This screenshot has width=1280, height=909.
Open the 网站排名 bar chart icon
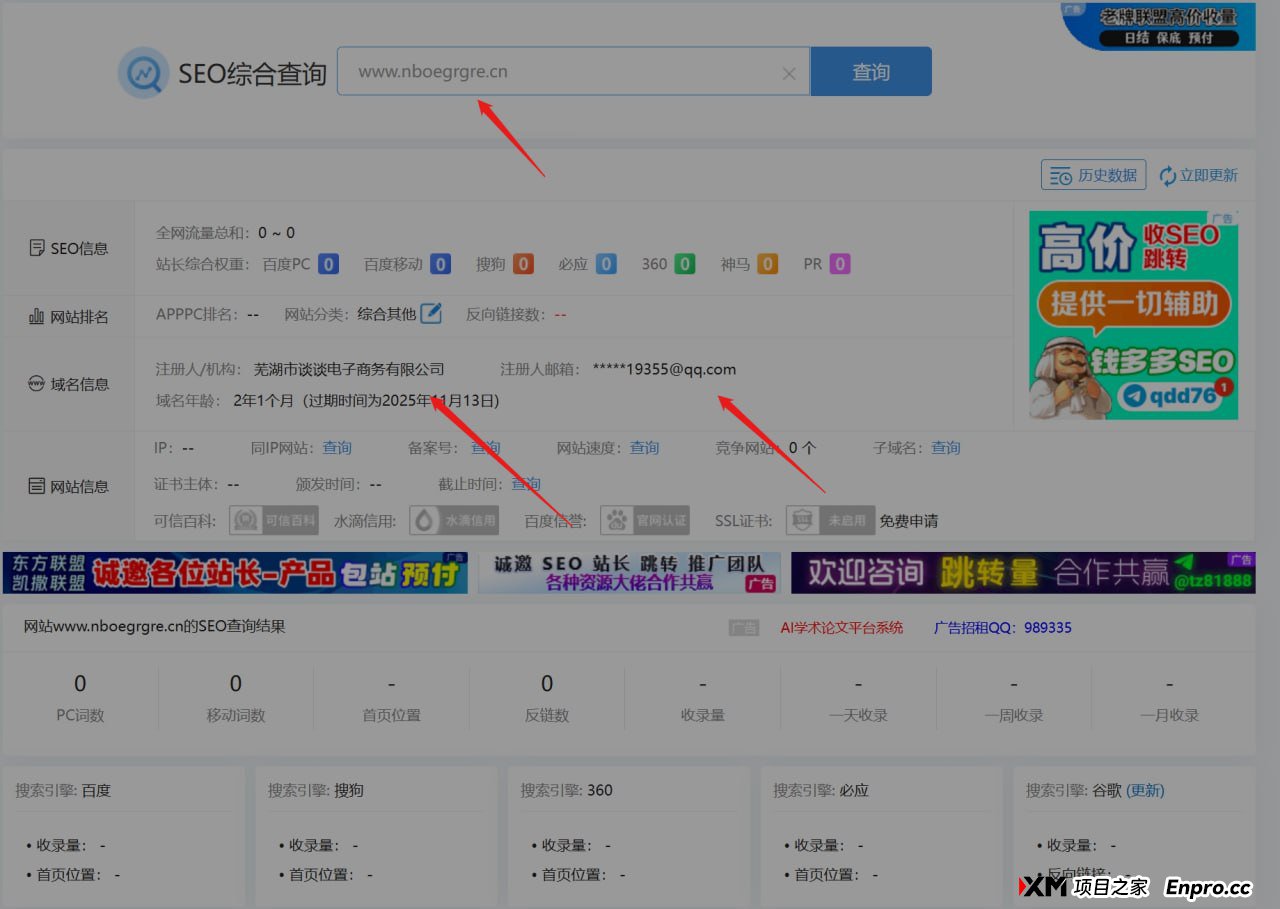36,316
